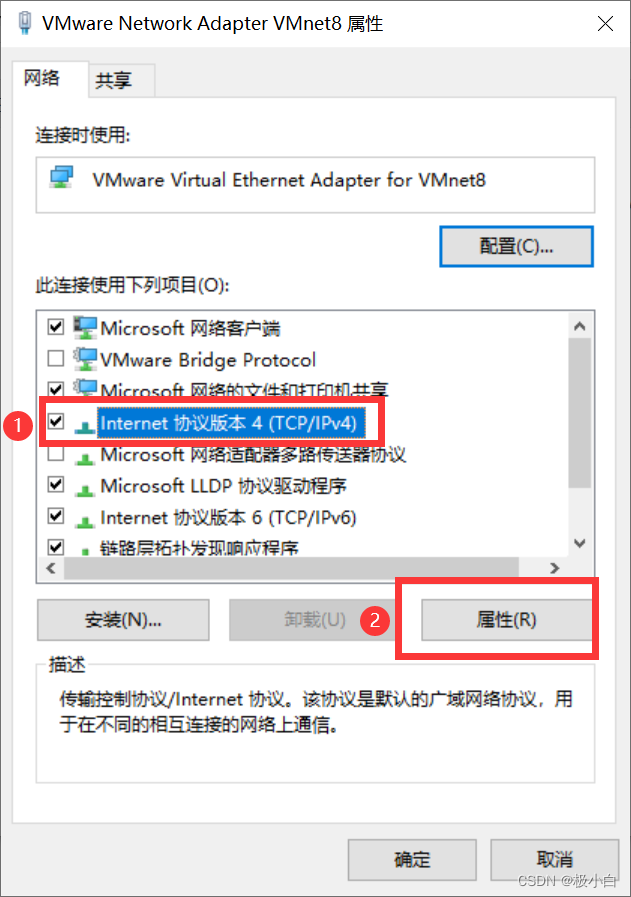Select the Internet 协议版本 4 protocol icon

85,424
